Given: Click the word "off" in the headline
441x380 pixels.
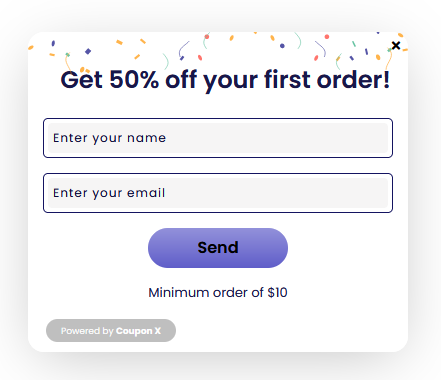Looking at the screenshot, I should (181, 80).
